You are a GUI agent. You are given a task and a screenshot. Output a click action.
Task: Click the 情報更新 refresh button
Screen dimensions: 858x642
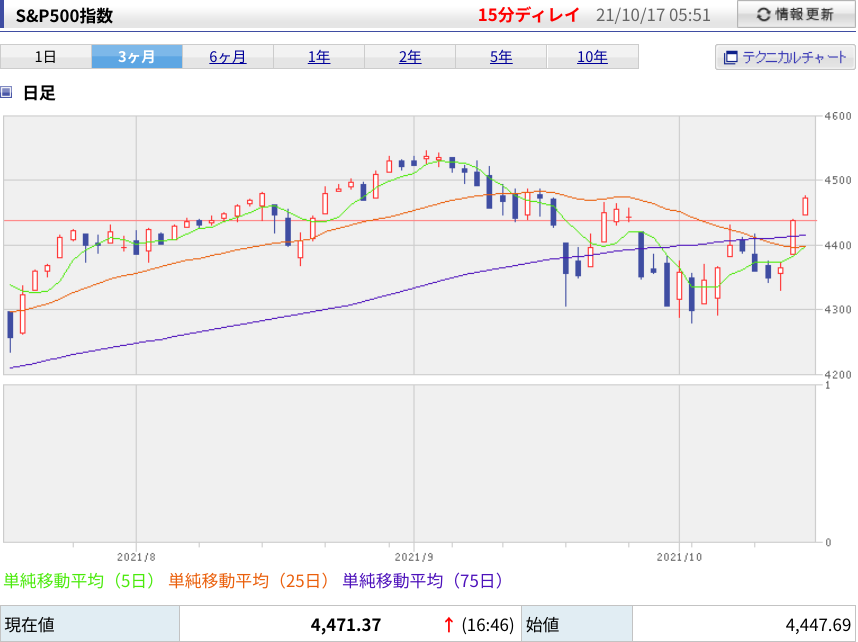coord(796,14)
